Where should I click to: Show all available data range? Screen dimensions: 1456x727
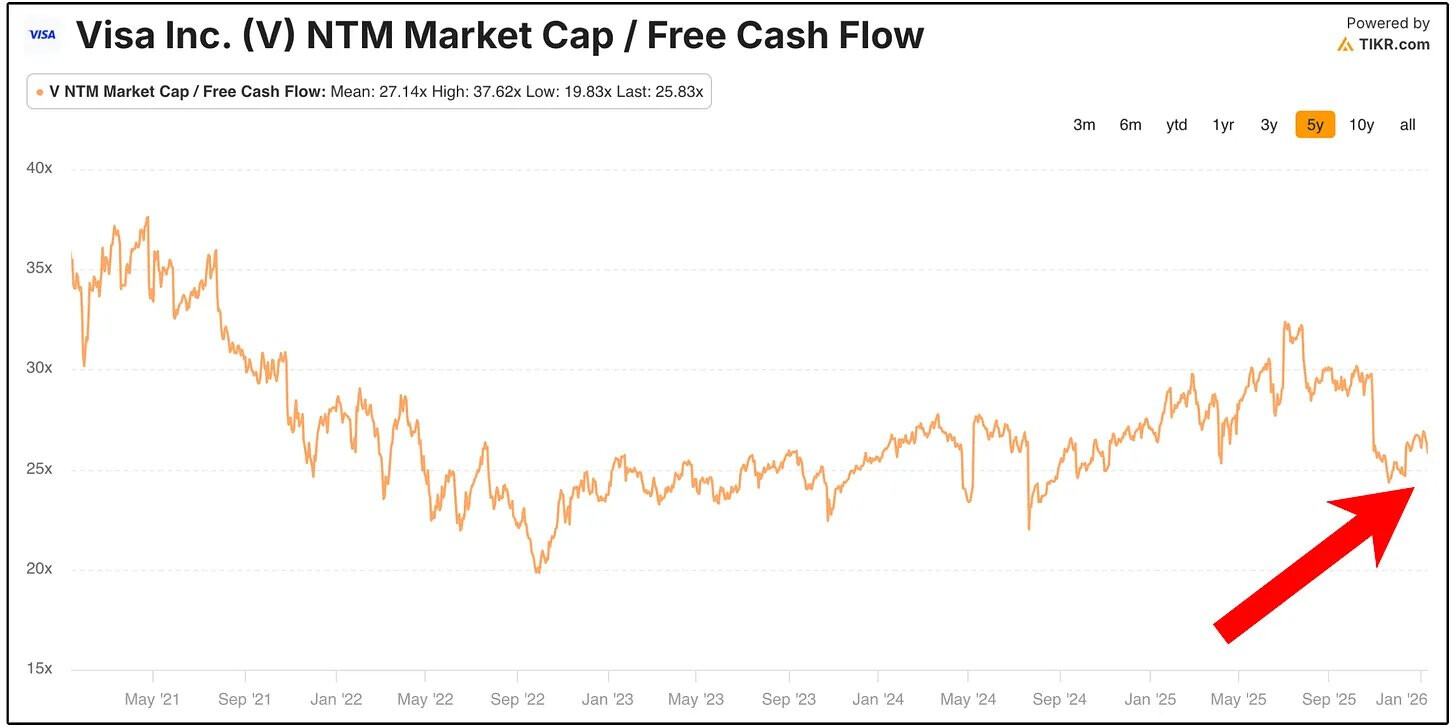click(x=1408, y=125)
